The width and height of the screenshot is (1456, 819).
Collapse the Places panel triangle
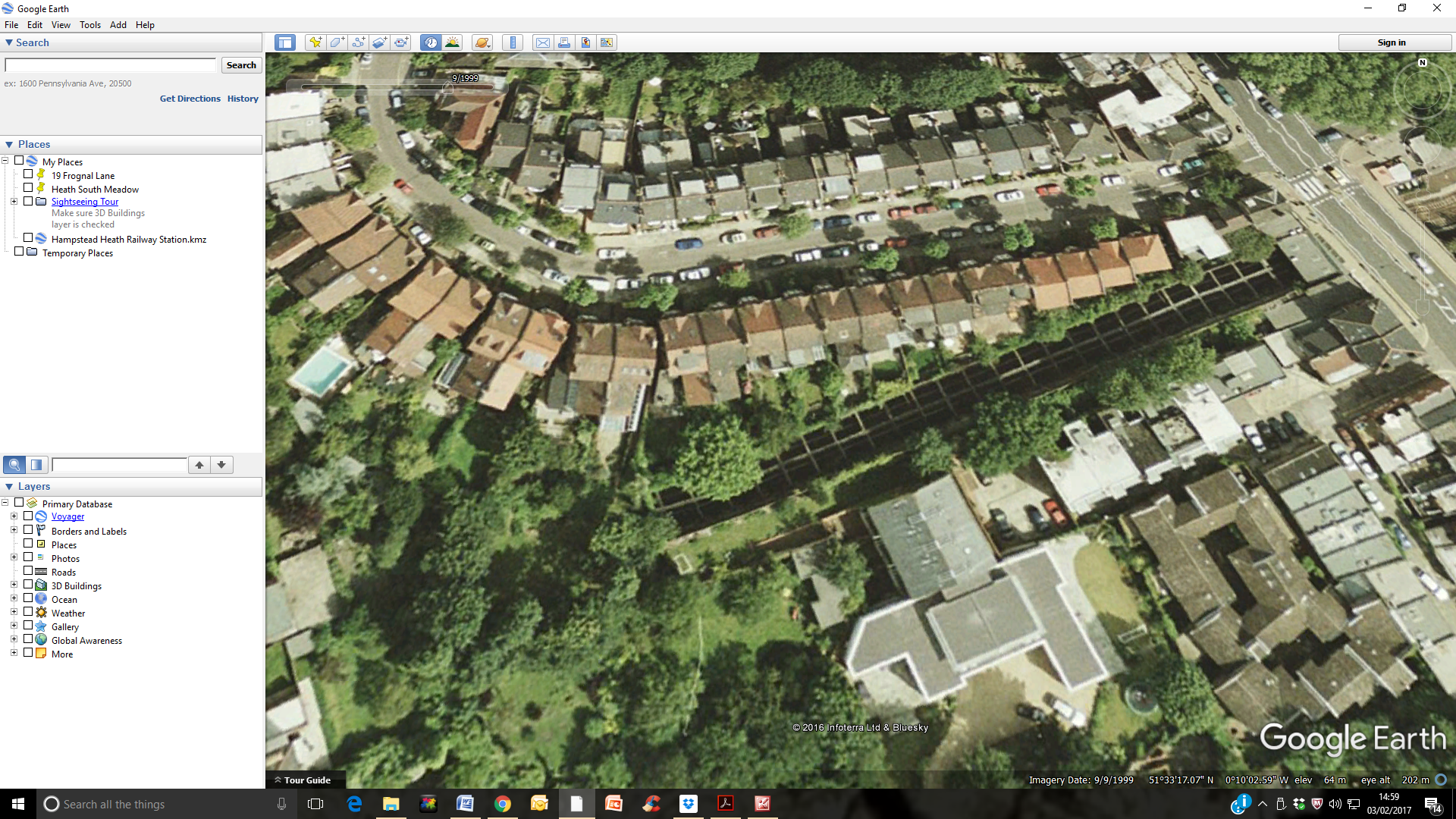pos(9,144)
